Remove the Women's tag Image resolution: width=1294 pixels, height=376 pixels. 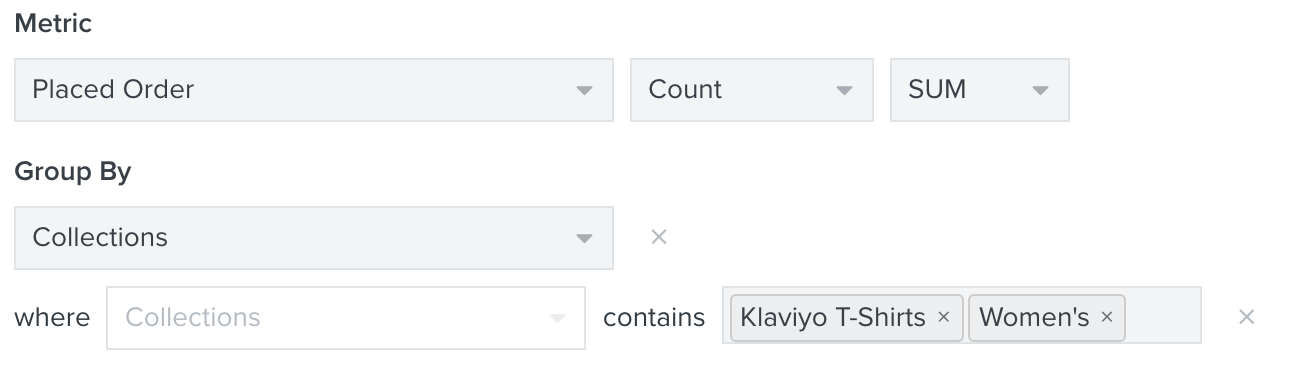pos(1106,318)
